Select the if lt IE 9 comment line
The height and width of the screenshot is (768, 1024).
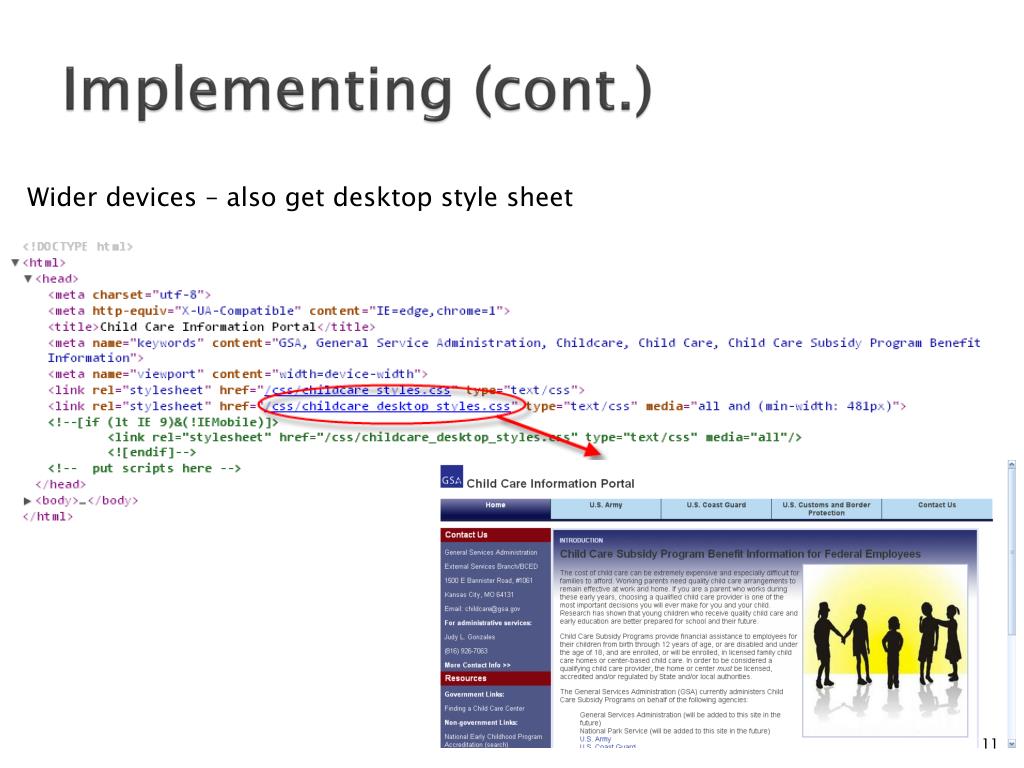click(163, 422)
